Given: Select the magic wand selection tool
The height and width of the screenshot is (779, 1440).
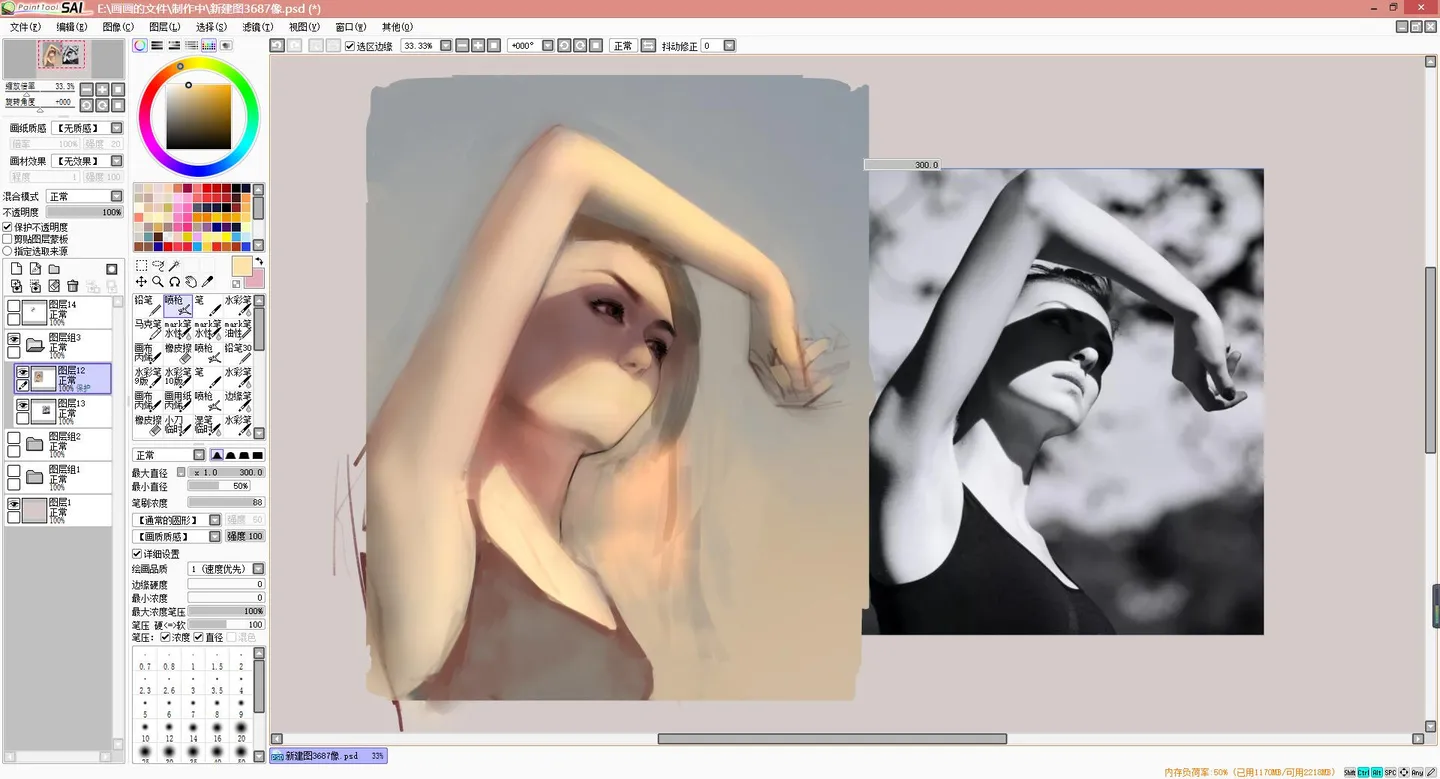Looking at the screenshot, I should (x=174, y=266).
